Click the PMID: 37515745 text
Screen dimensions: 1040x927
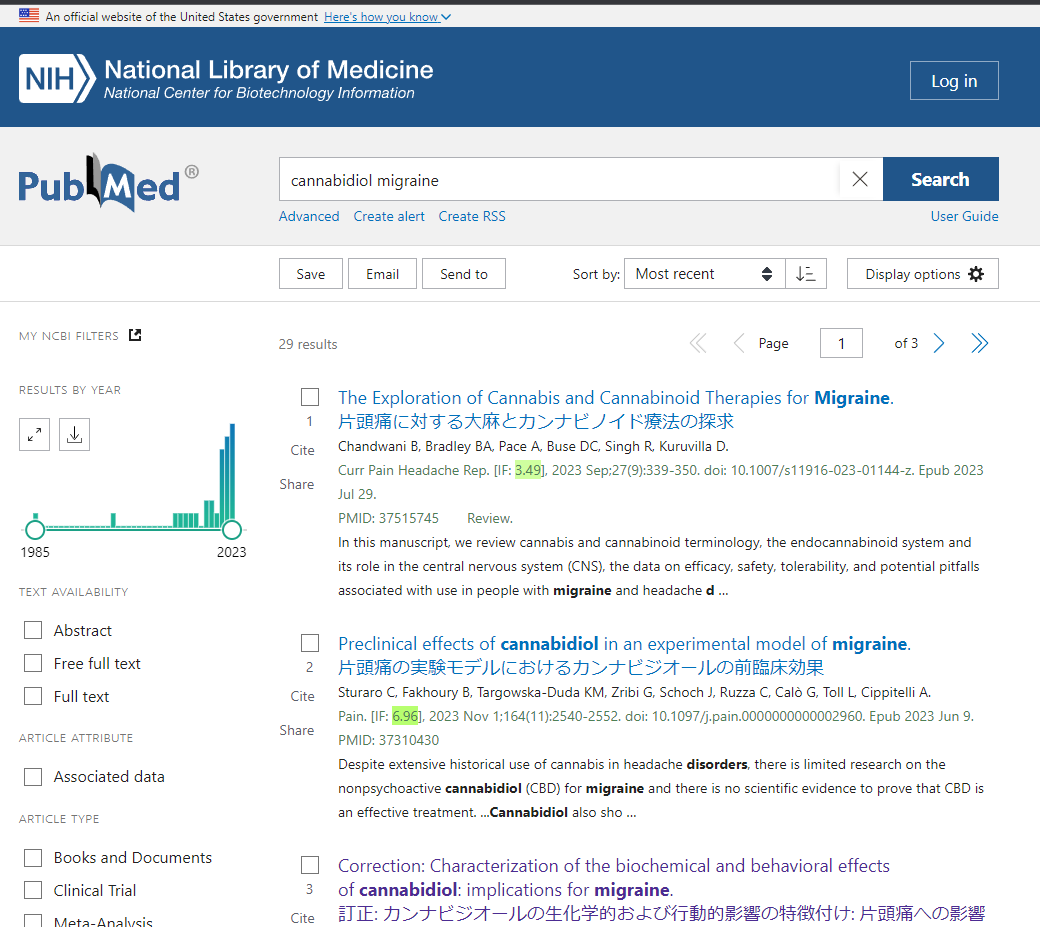pos(388,518)
